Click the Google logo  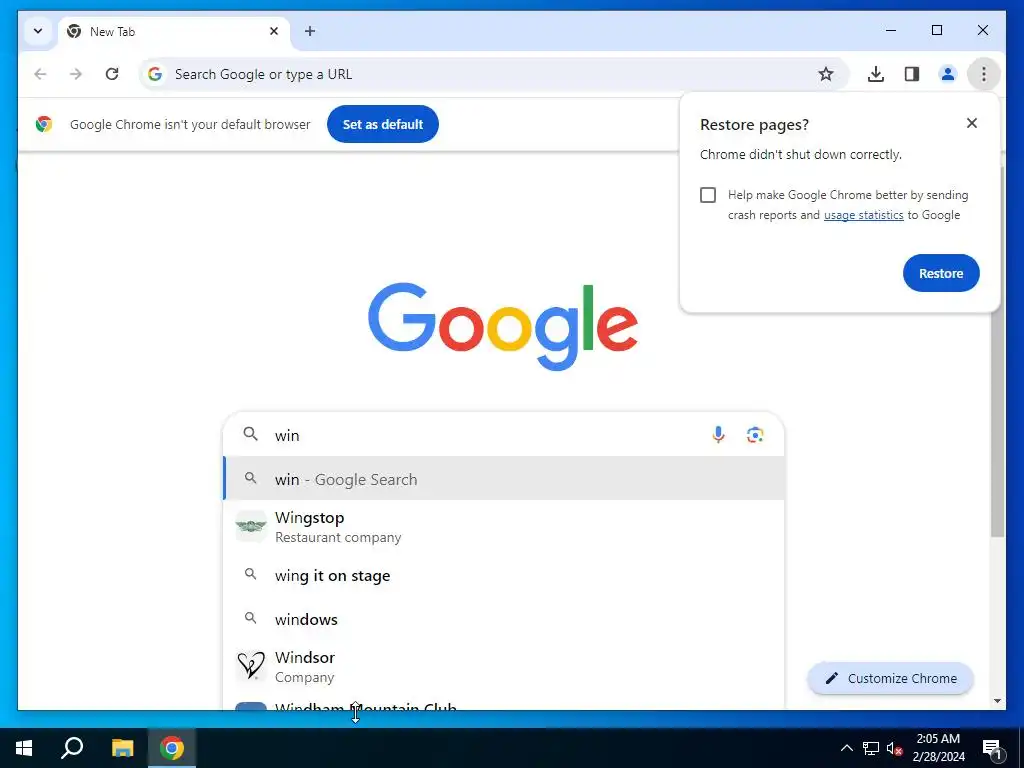[x=503, y=326]
